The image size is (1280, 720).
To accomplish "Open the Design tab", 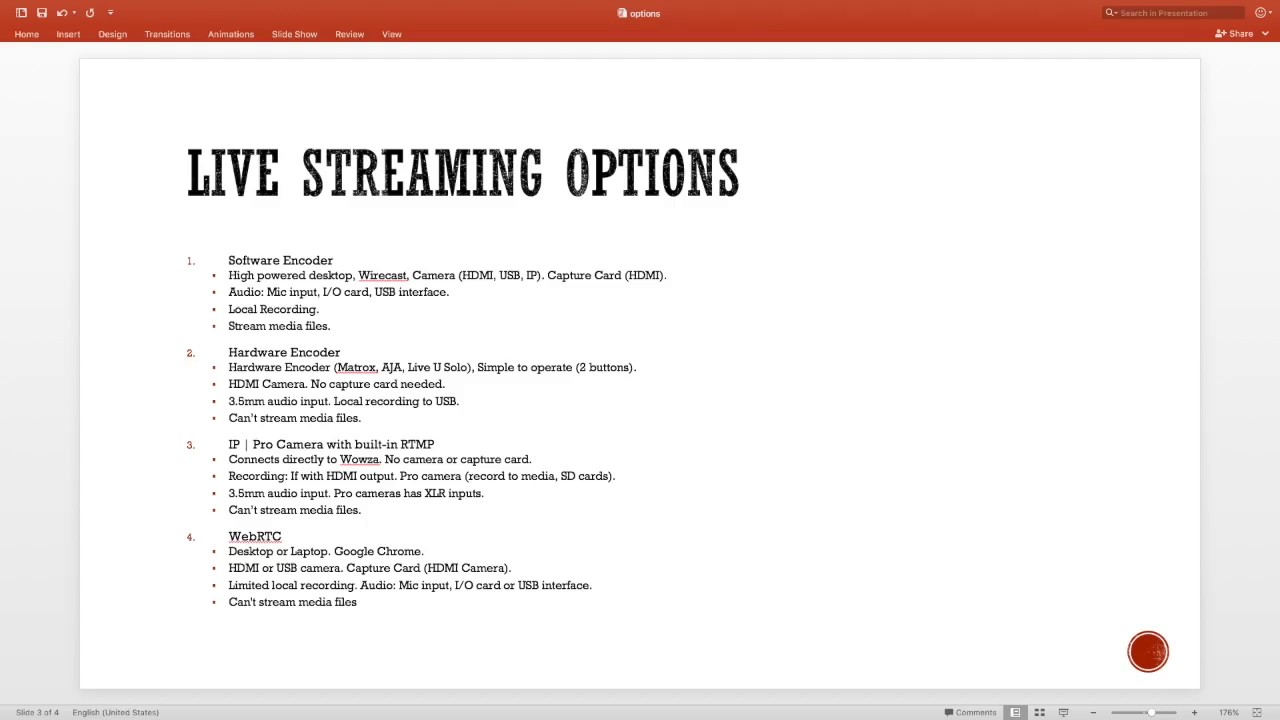I will coord(112,34).
